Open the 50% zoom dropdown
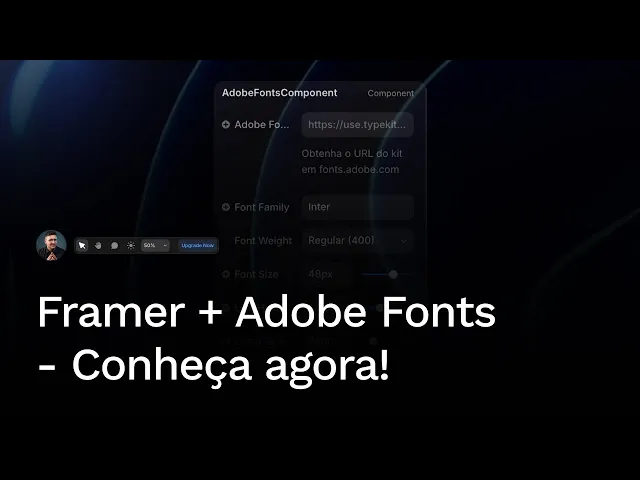 (155, 245)
